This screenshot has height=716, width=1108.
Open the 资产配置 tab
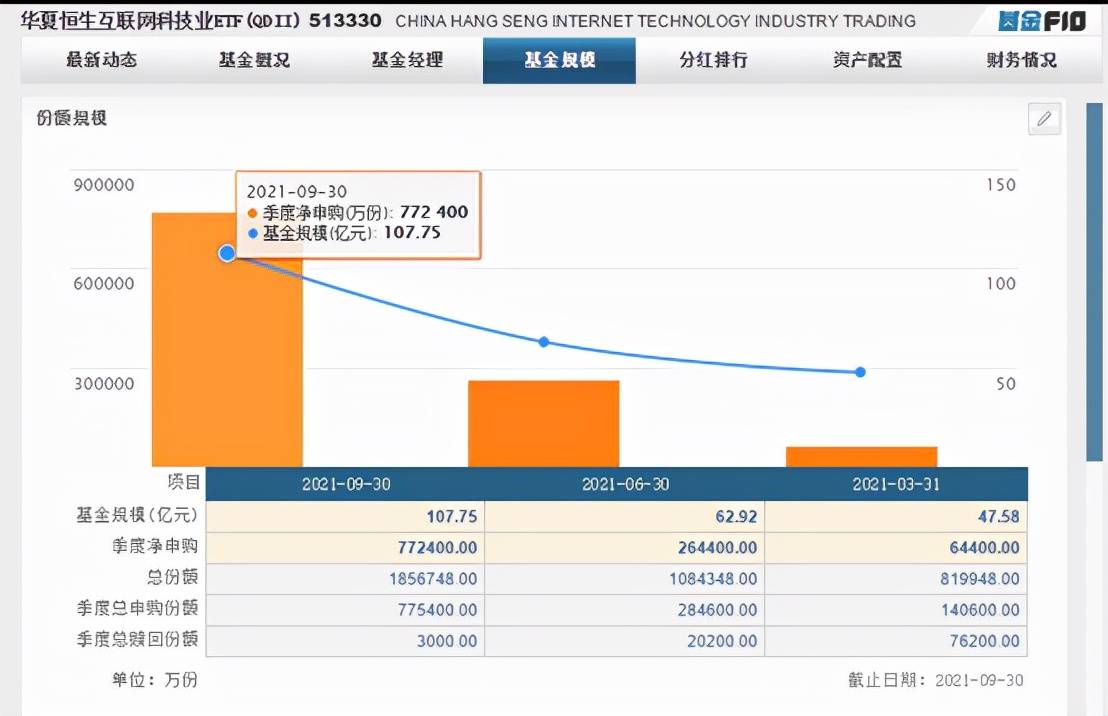pyautogui.click(x=867, y=60)
